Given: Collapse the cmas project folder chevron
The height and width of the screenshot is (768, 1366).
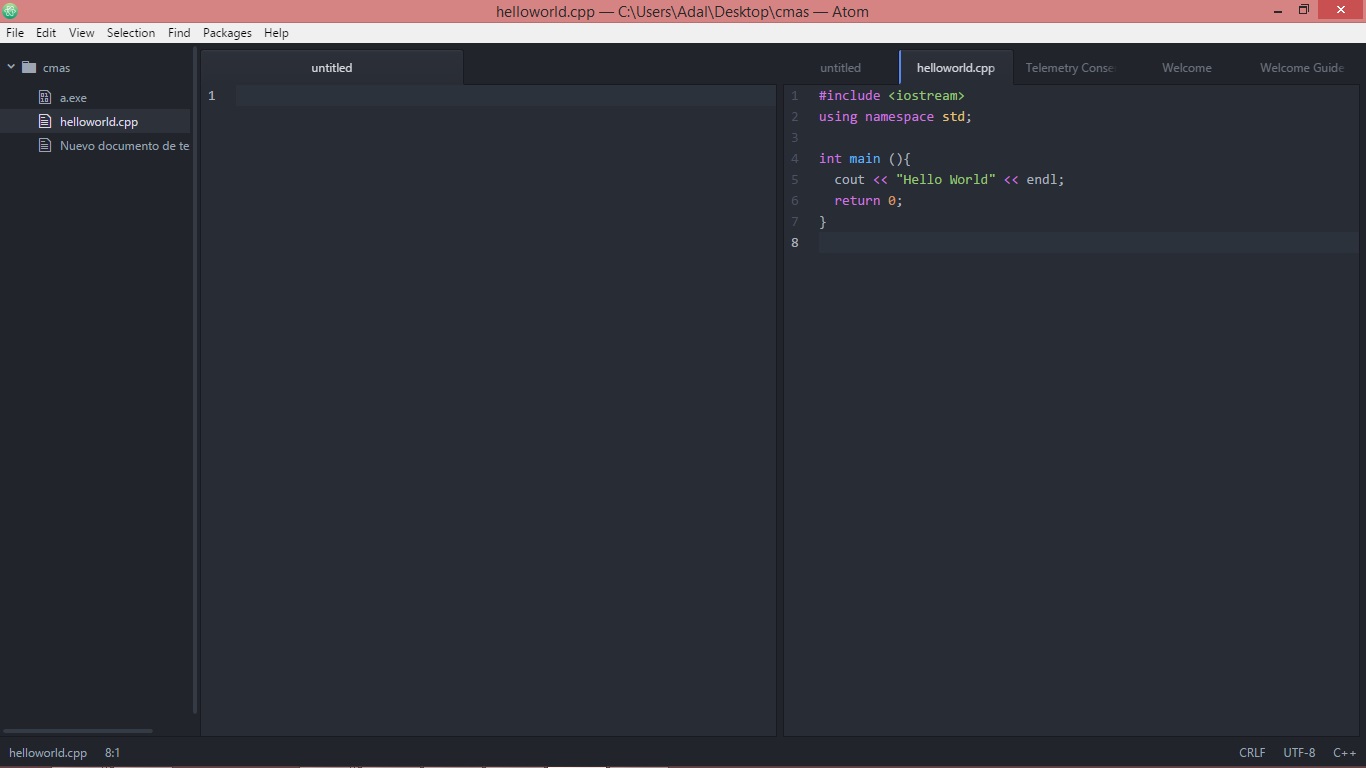Looking at the screenshot, I should (11, 68).
